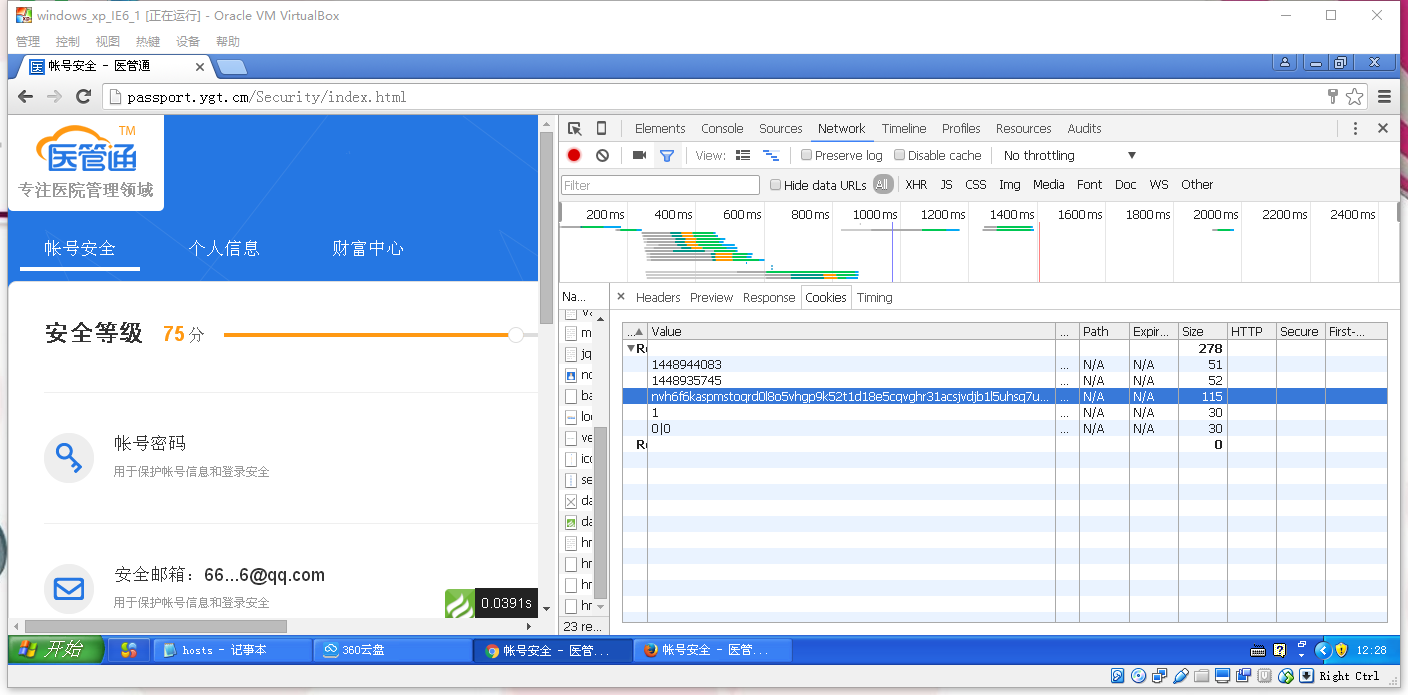This screenshot has height=695, width=1408.
Task: Click the red record network log button
Action: point(574,155)
